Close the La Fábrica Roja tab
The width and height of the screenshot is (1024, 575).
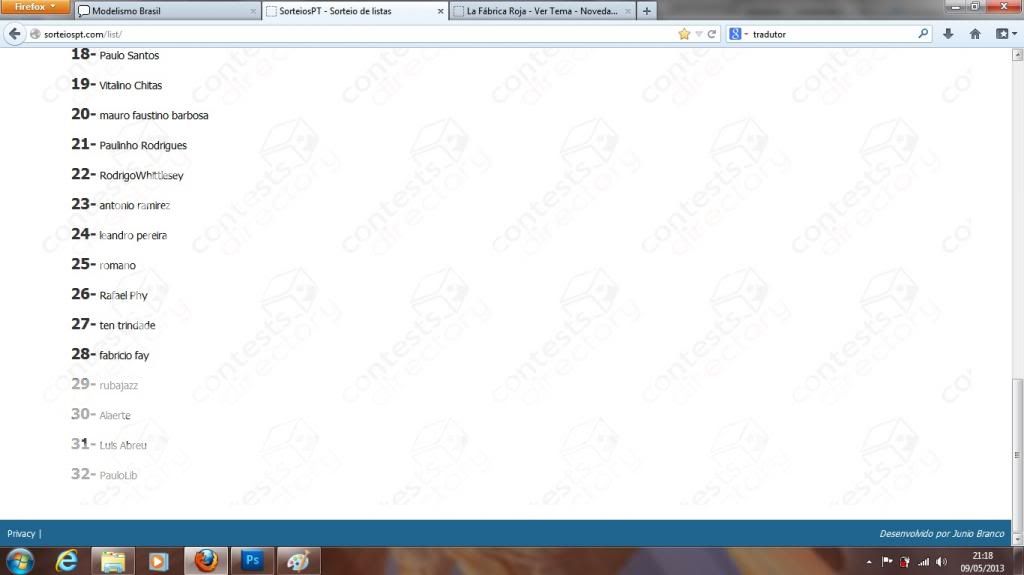pyautogui.click(x=628, y=11)
